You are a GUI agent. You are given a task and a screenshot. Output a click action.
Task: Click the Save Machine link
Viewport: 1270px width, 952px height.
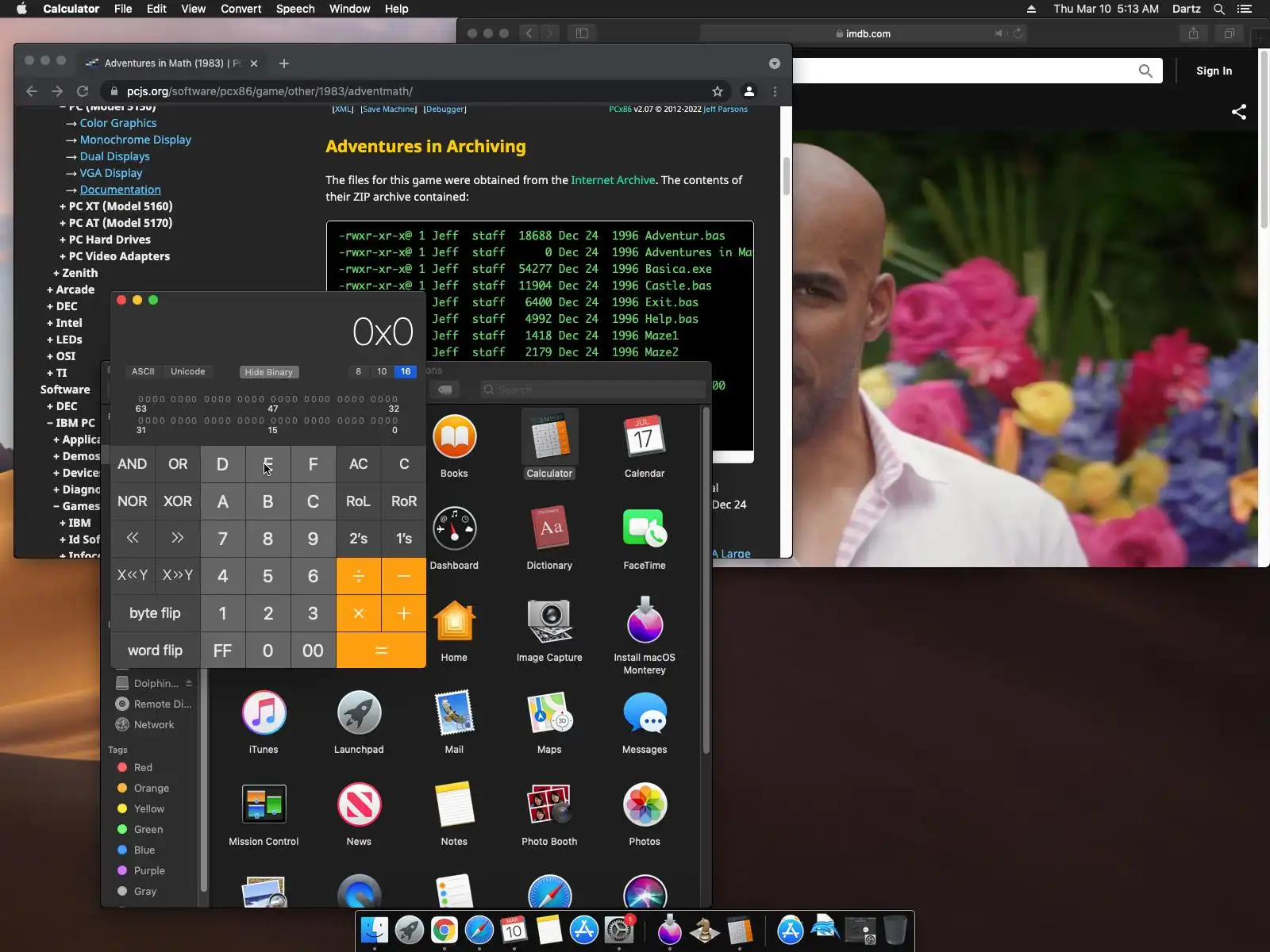(x=389, y=109)
